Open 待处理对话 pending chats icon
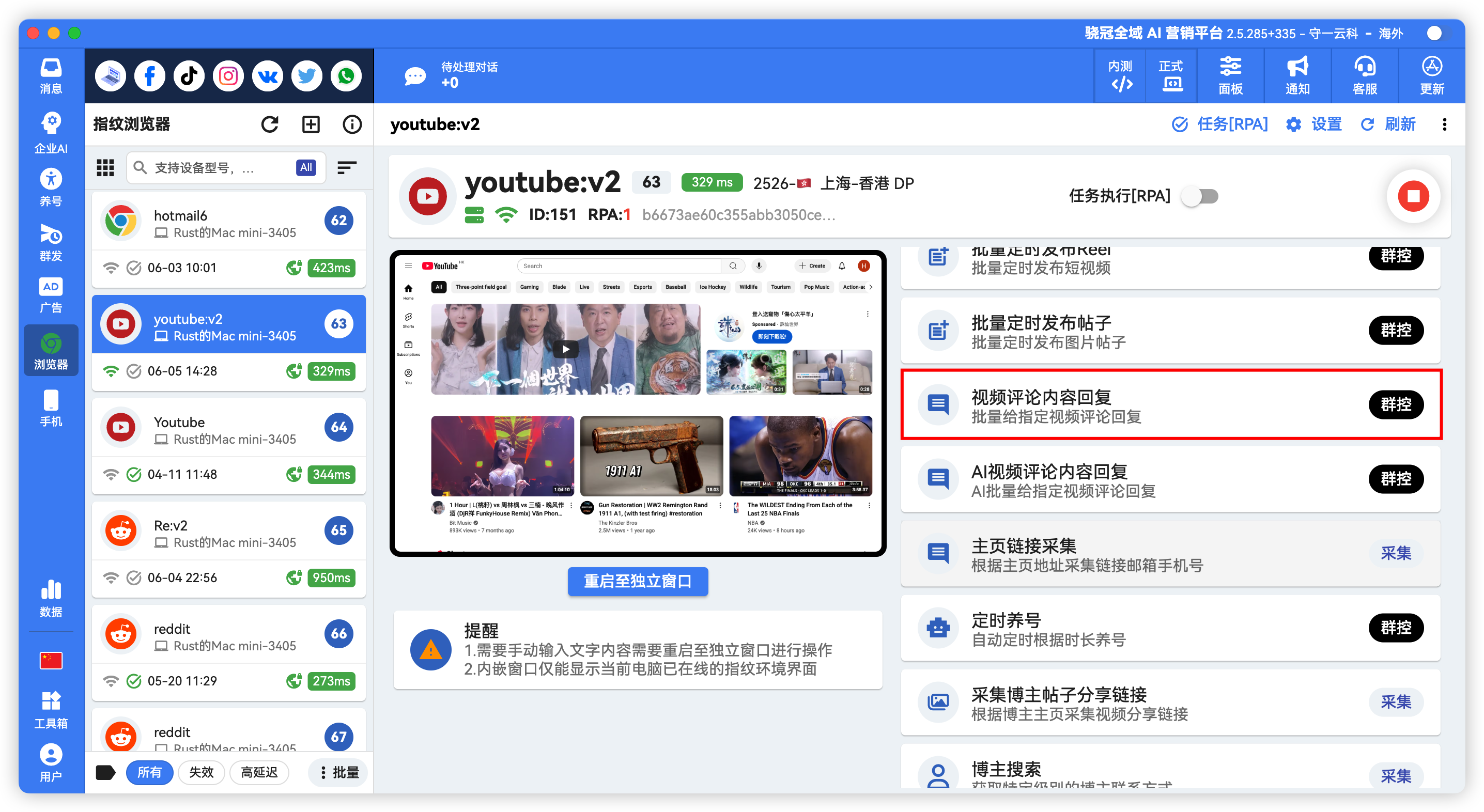This screenshot has width=1484, height=812. point(415,76)
